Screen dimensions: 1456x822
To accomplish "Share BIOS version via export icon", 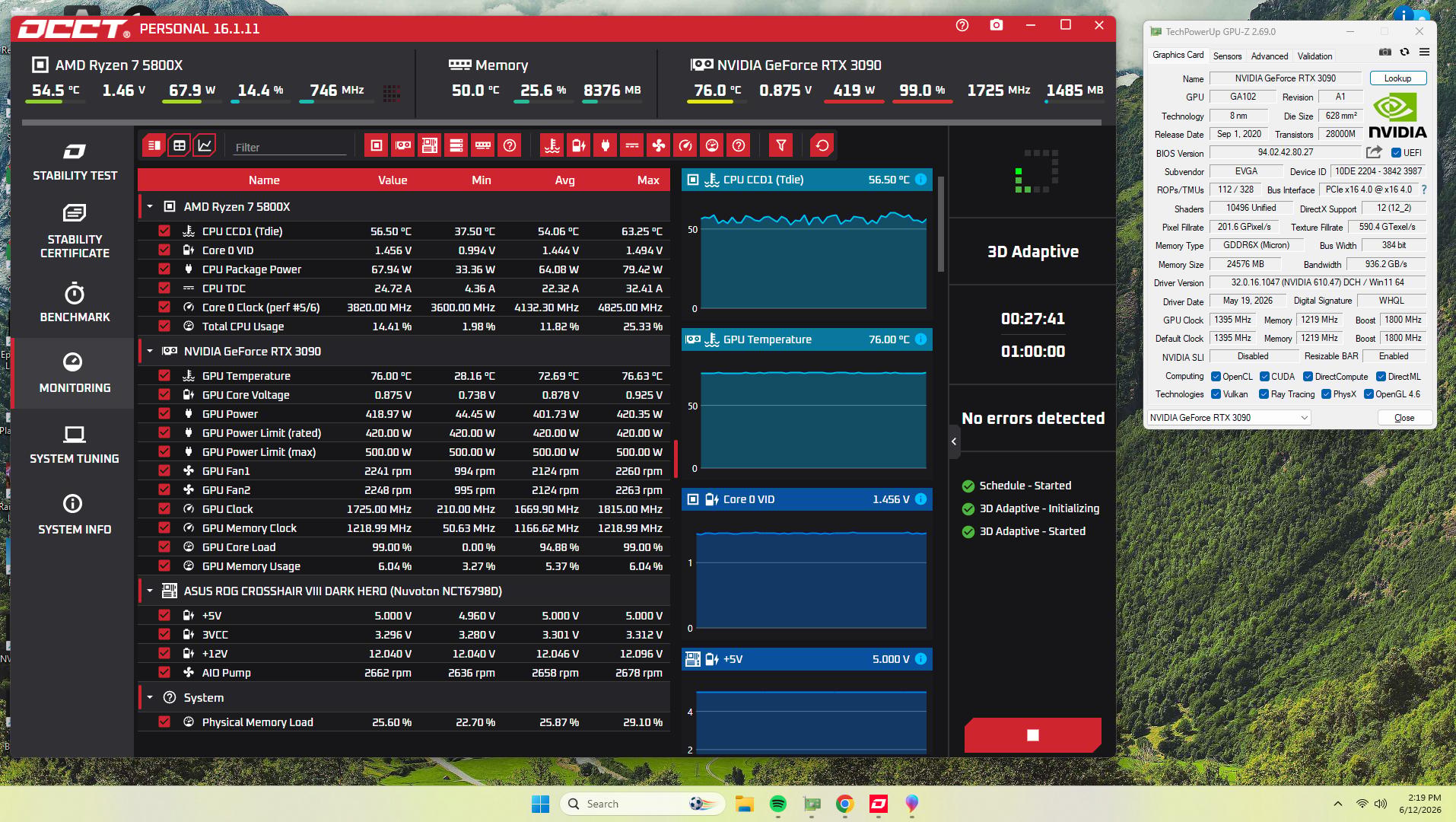I will [x=1374, y=152].
